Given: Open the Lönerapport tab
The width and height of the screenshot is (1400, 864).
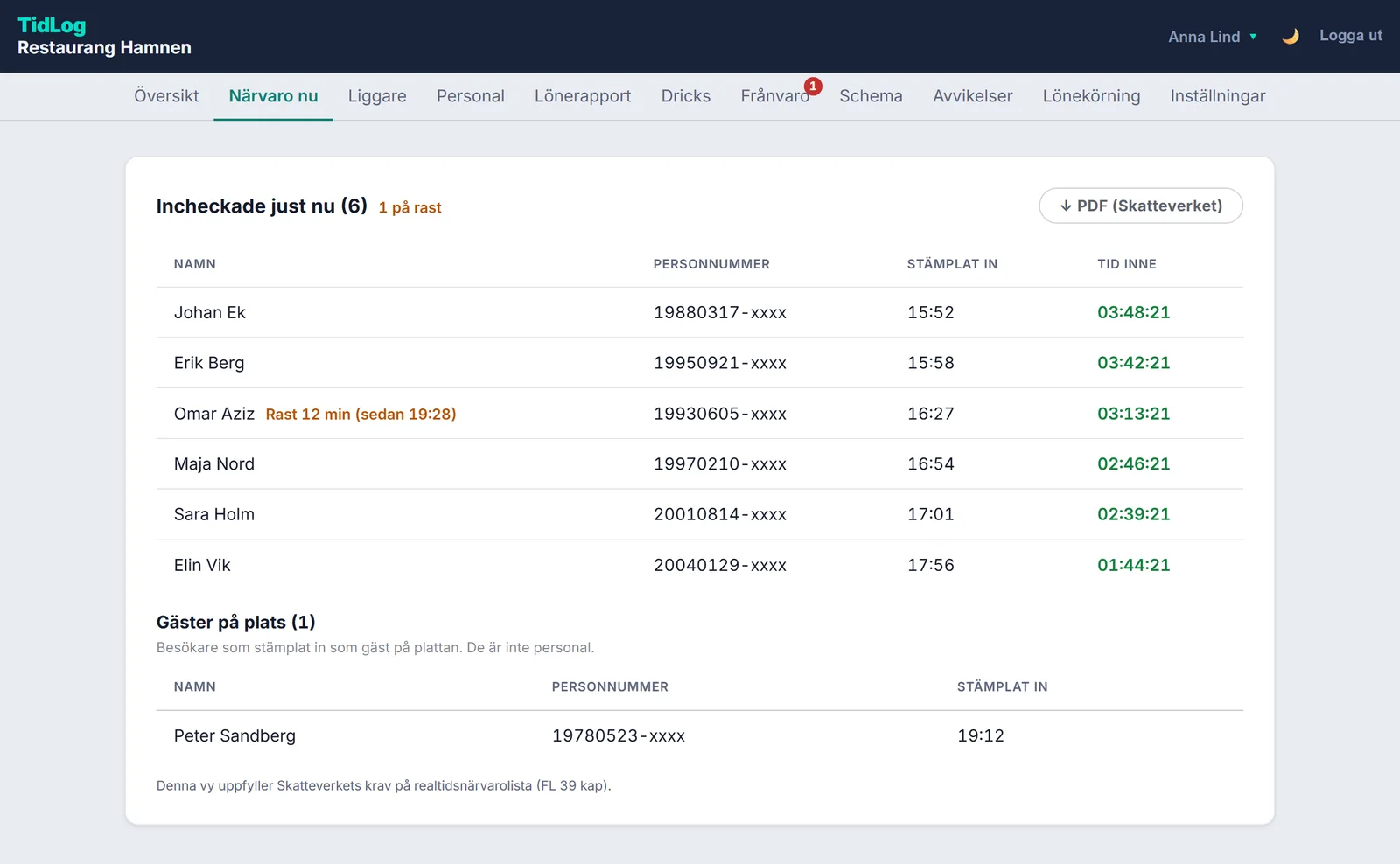Looking at the screenshot, I should click(x=583, y=96).
